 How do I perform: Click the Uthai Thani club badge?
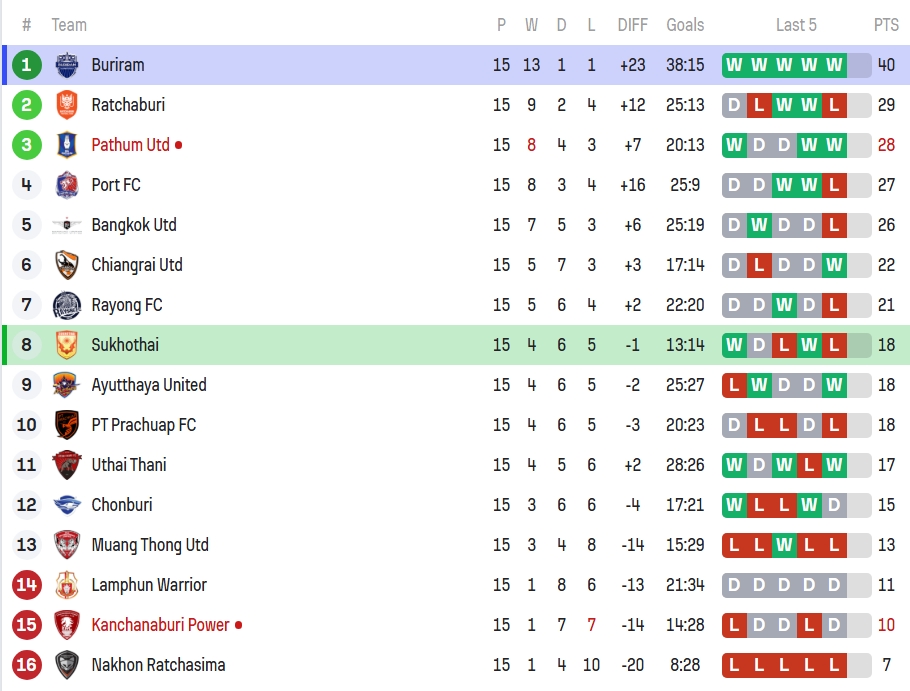click(67, 465)
